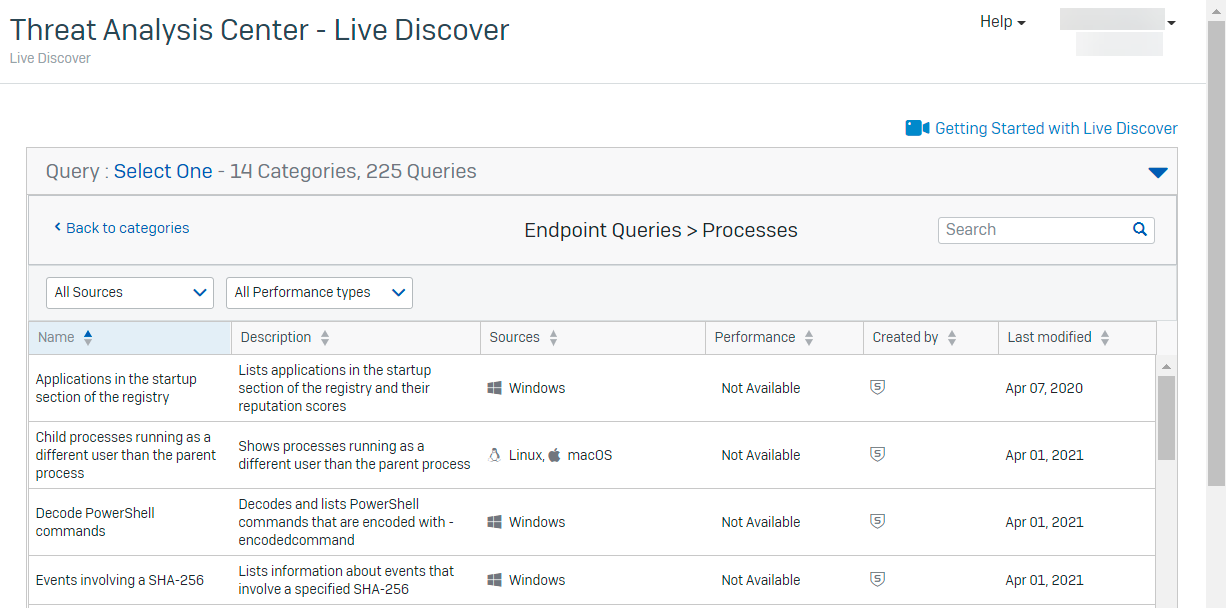This screenshot has width=1226, height=608.
Task: Sort the table by Name column arrows
Action: (88, 338)
